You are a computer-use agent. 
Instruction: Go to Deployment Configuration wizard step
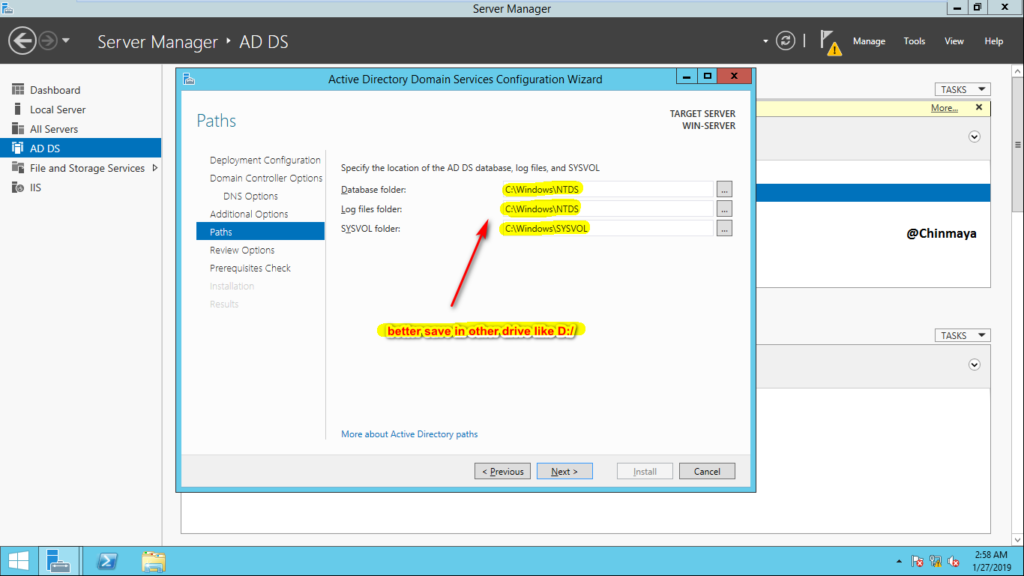click(x=264, y=160)
